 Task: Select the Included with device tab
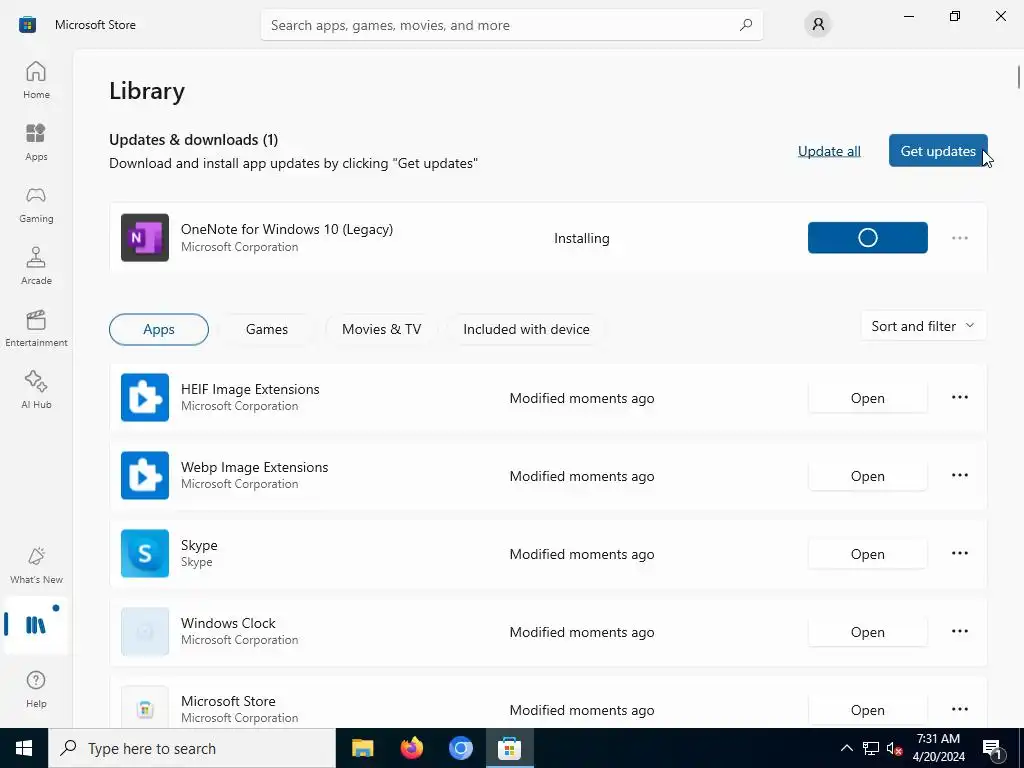click(x=526, y=329)
